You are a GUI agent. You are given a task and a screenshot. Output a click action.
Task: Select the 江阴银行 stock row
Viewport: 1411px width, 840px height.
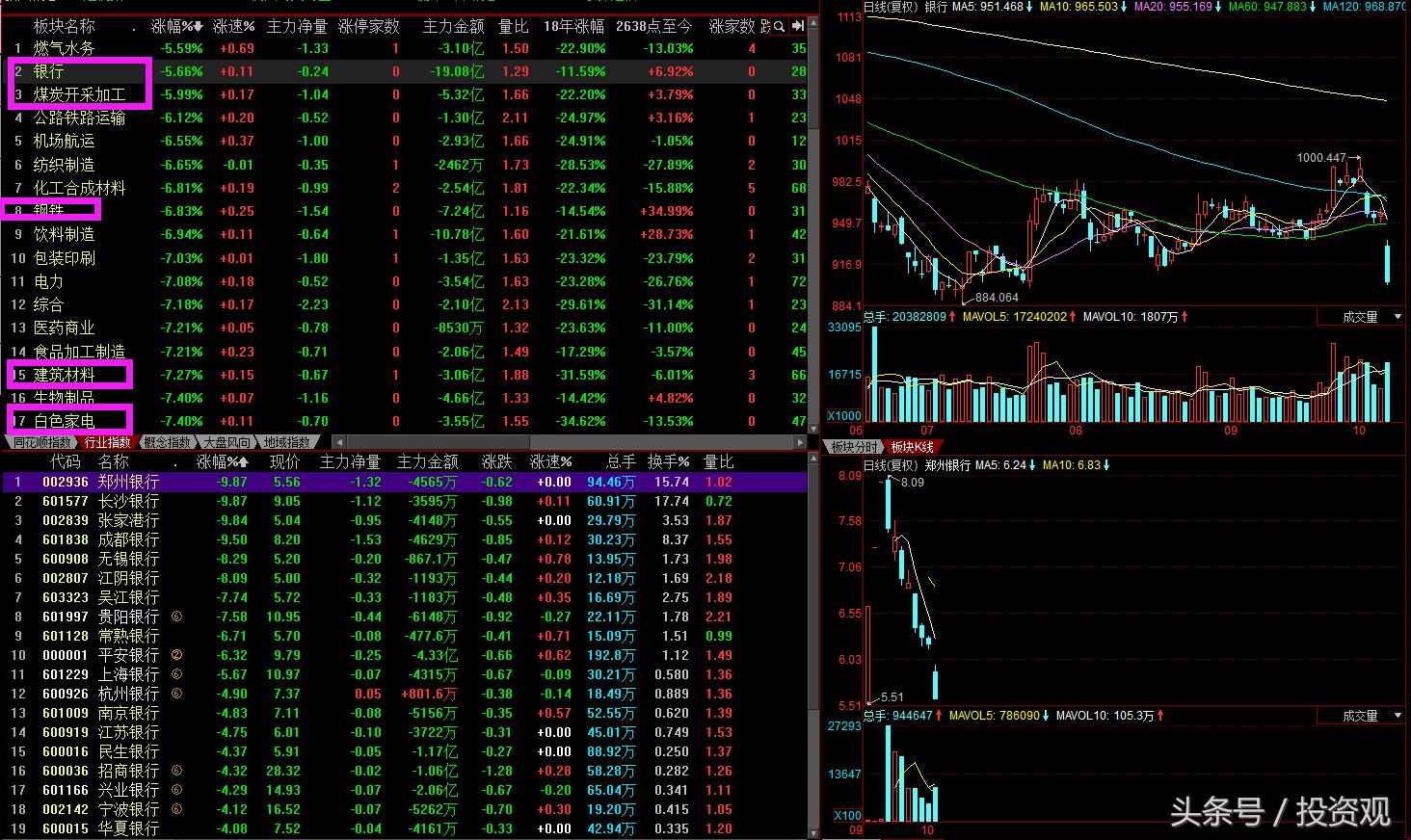[404, 578]
